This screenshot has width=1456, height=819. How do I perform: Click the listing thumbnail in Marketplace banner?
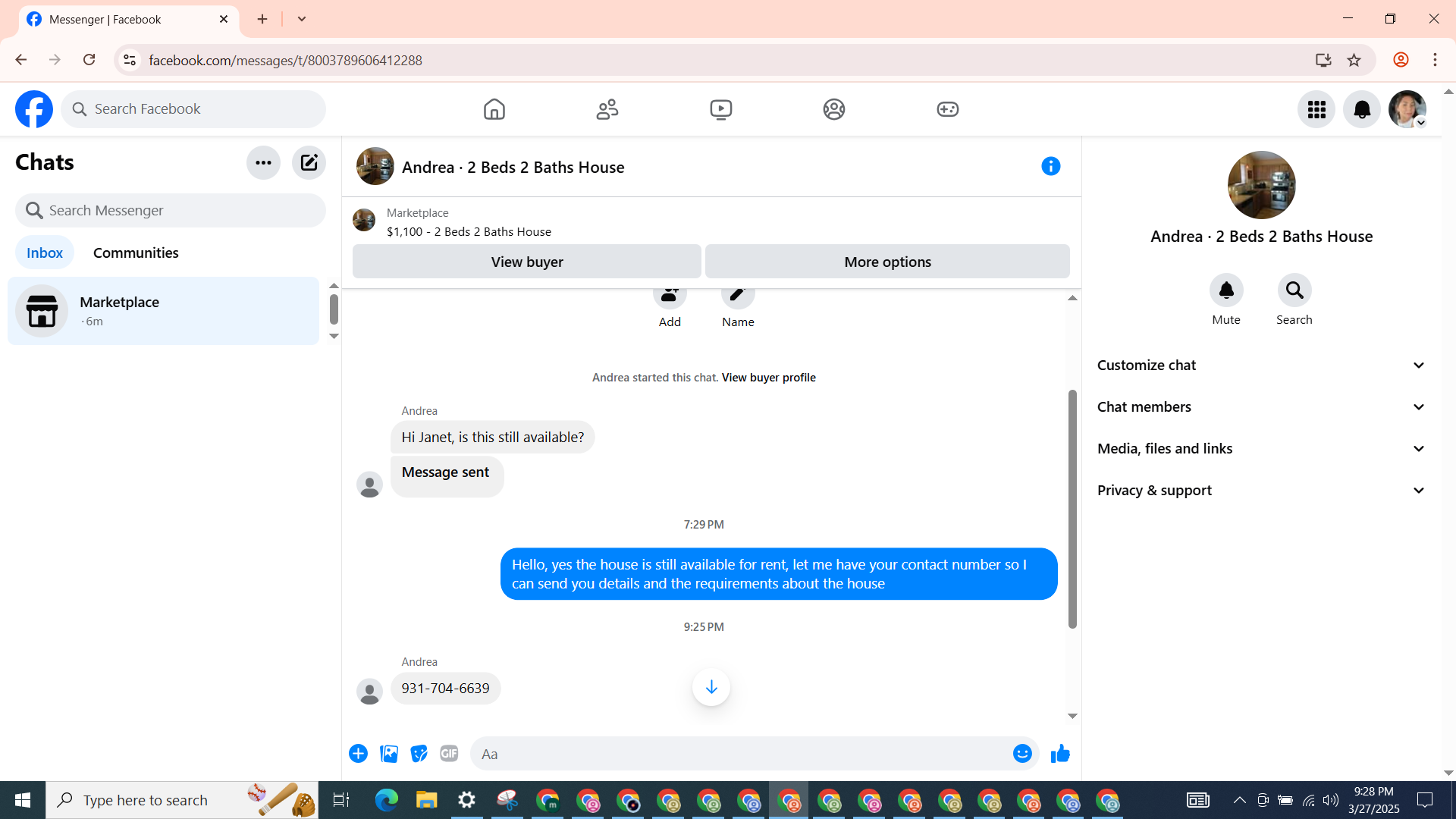(364, 221)
